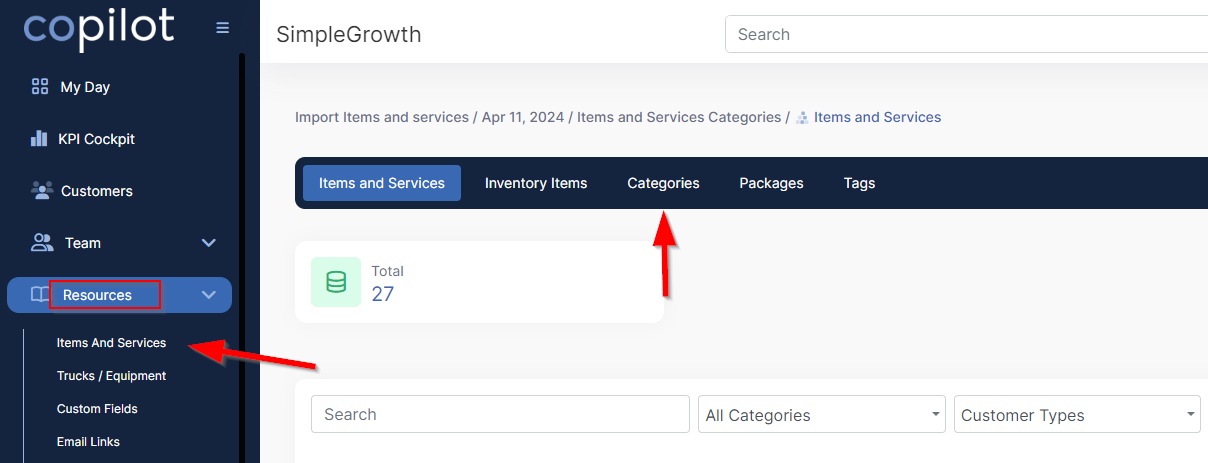Open the Tags tab
This screenshot has width=1208, height=463.
click(x=859, y=183)
